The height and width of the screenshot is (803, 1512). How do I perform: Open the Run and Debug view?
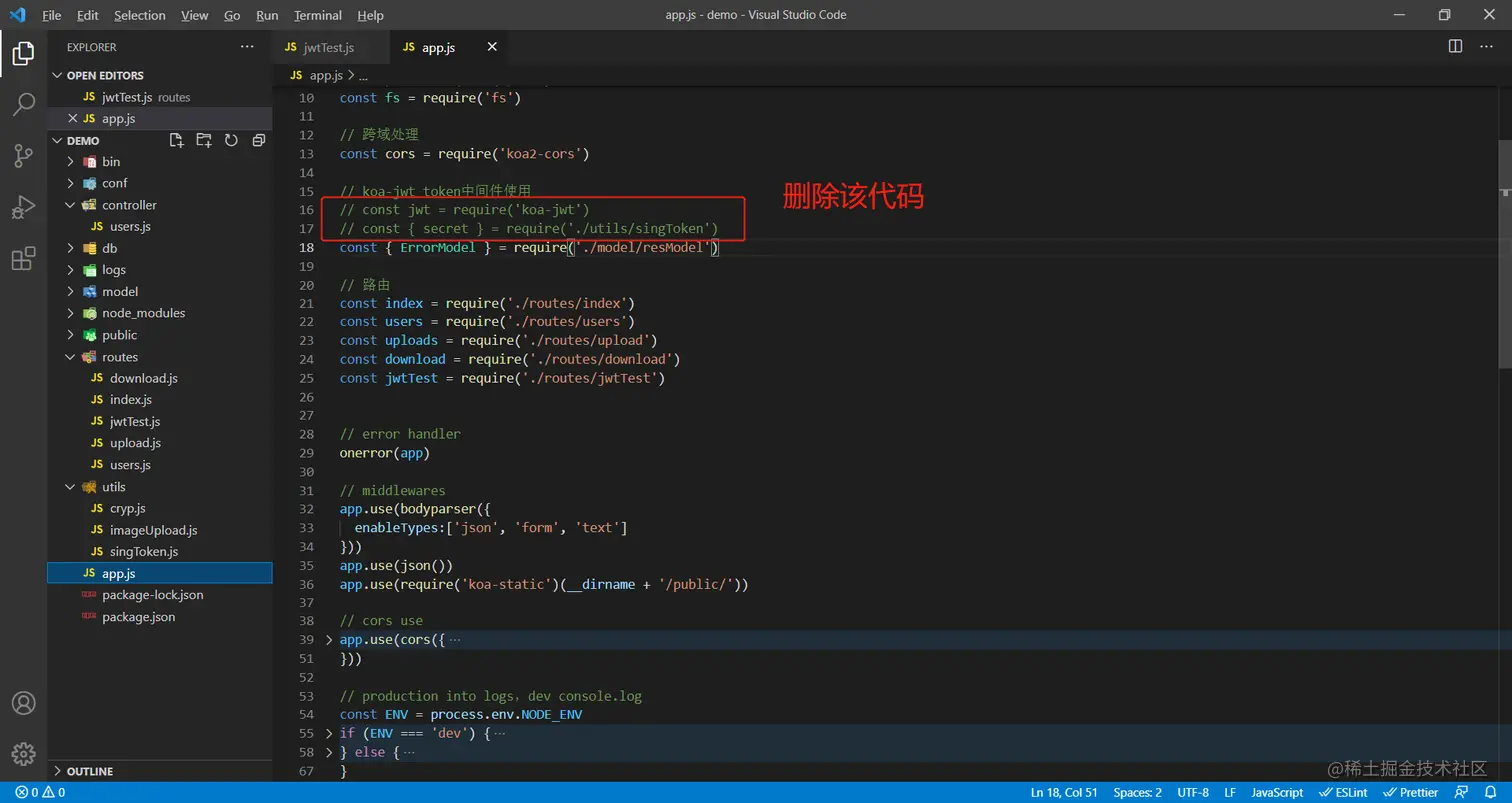[x=24, y=207]
